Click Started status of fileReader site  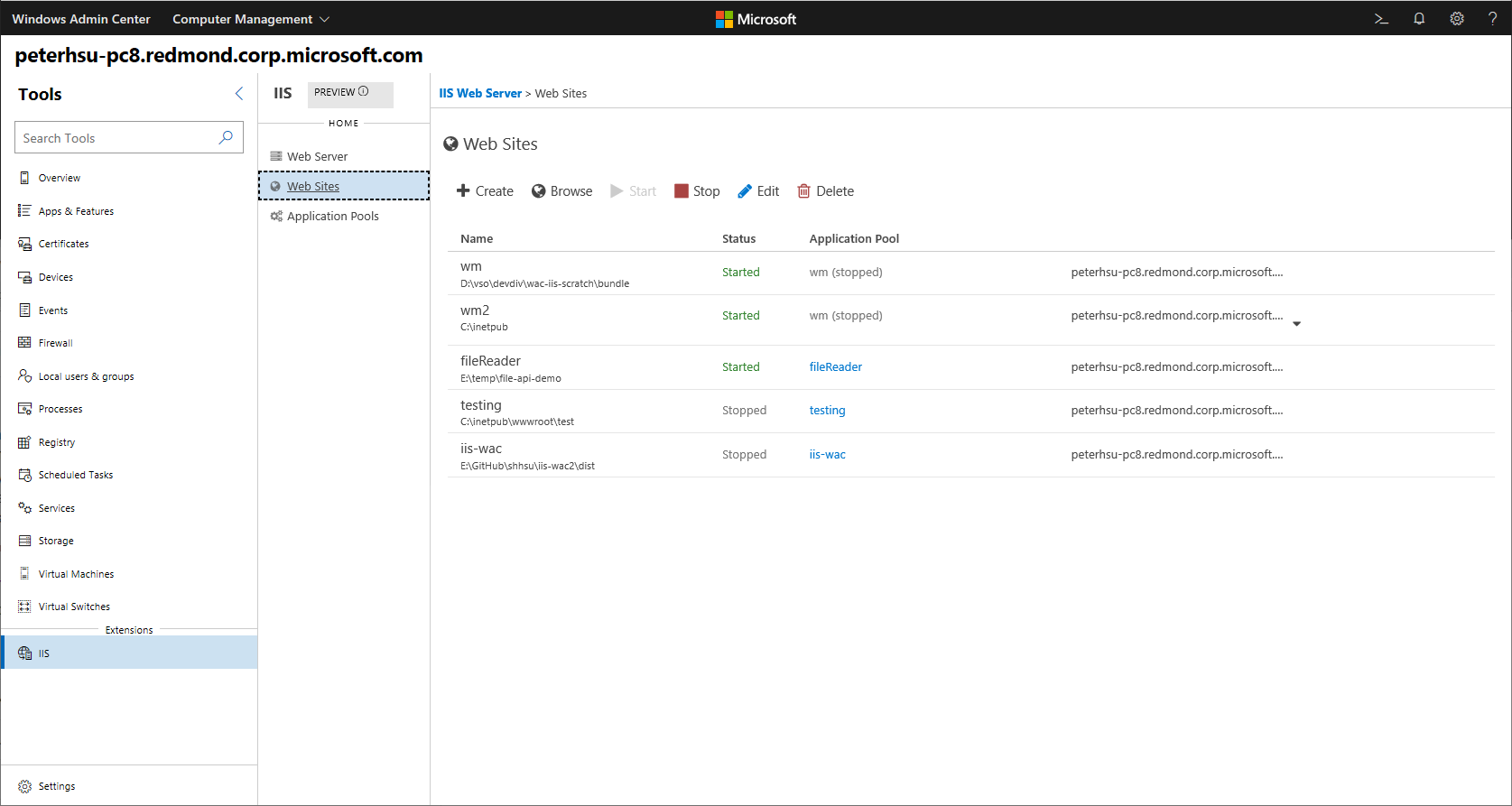point(740,366)
